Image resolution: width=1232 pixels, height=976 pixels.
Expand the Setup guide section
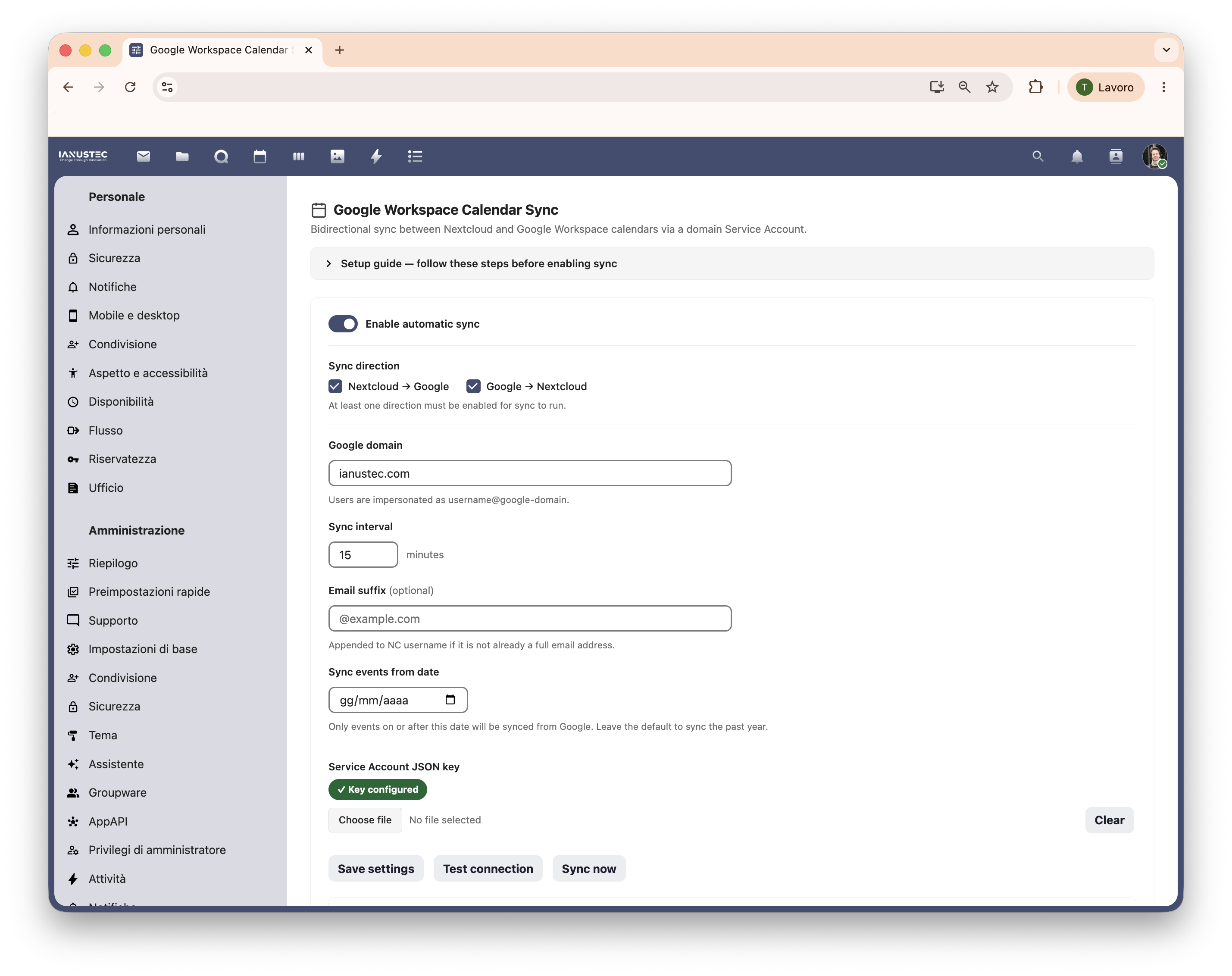tap(732, 263)
